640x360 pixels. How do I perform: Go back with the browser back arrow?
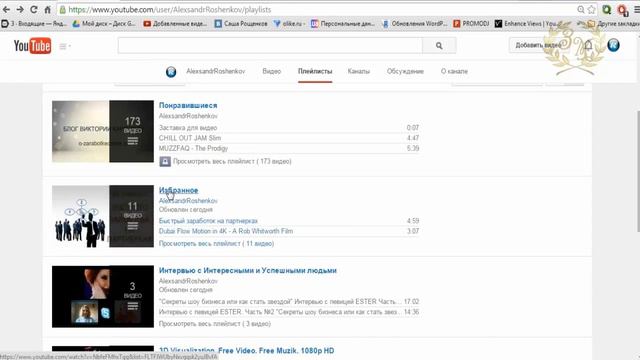[x=6, y=9]
